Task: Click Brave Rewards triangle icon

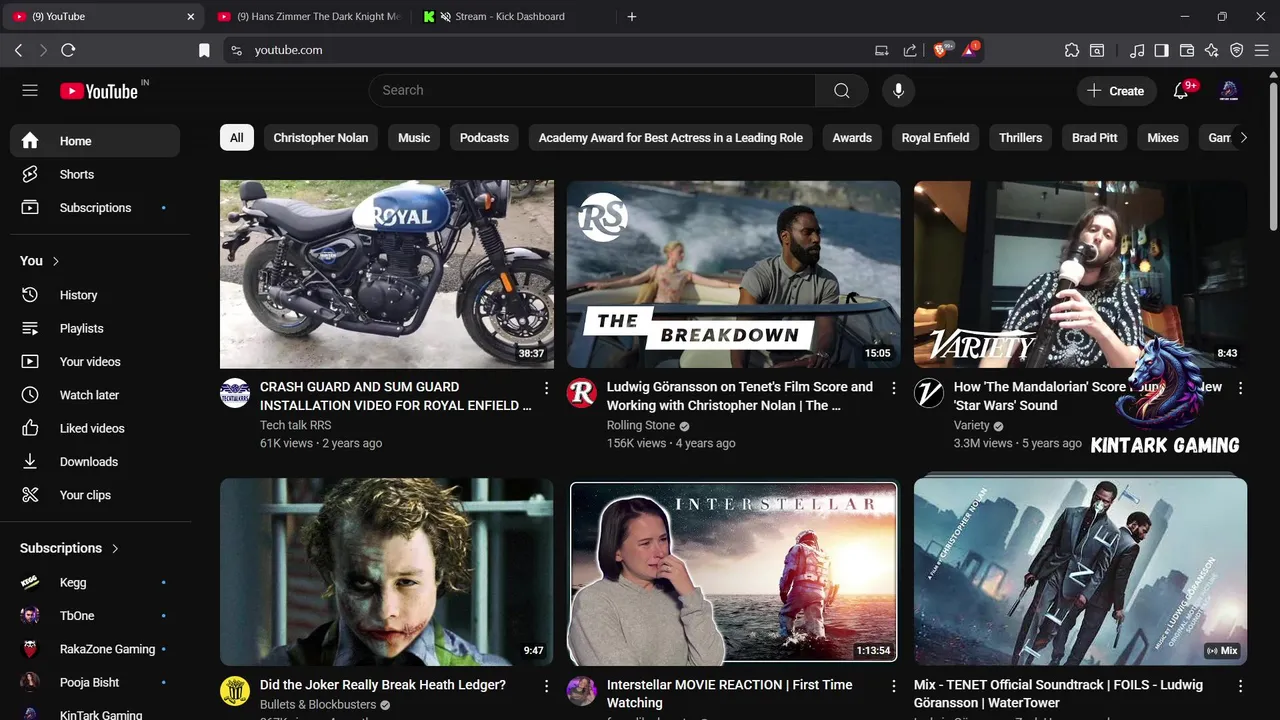Action: tap(970, 50)
